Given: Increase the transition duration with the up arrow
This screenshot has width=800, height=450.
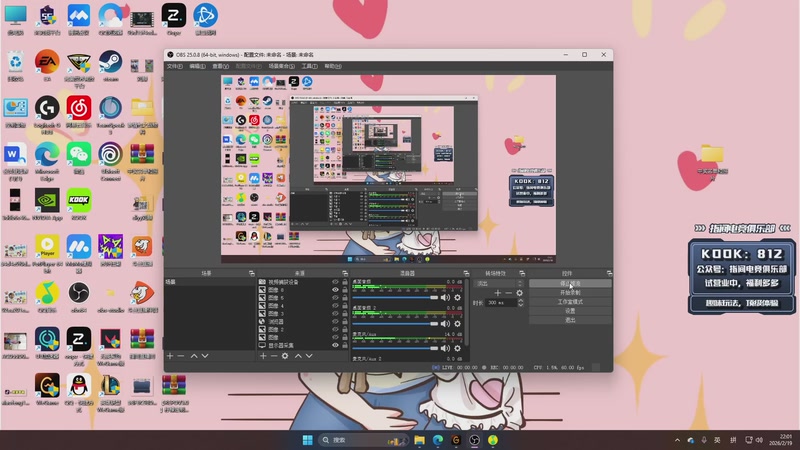Looking at the screenshot, I should [520, 301].
